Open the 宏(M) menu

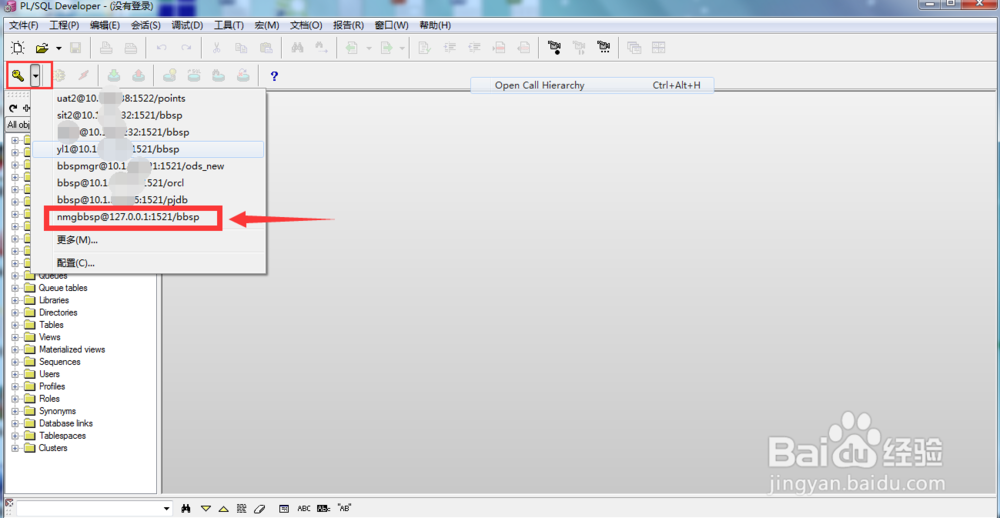(267, 26)
